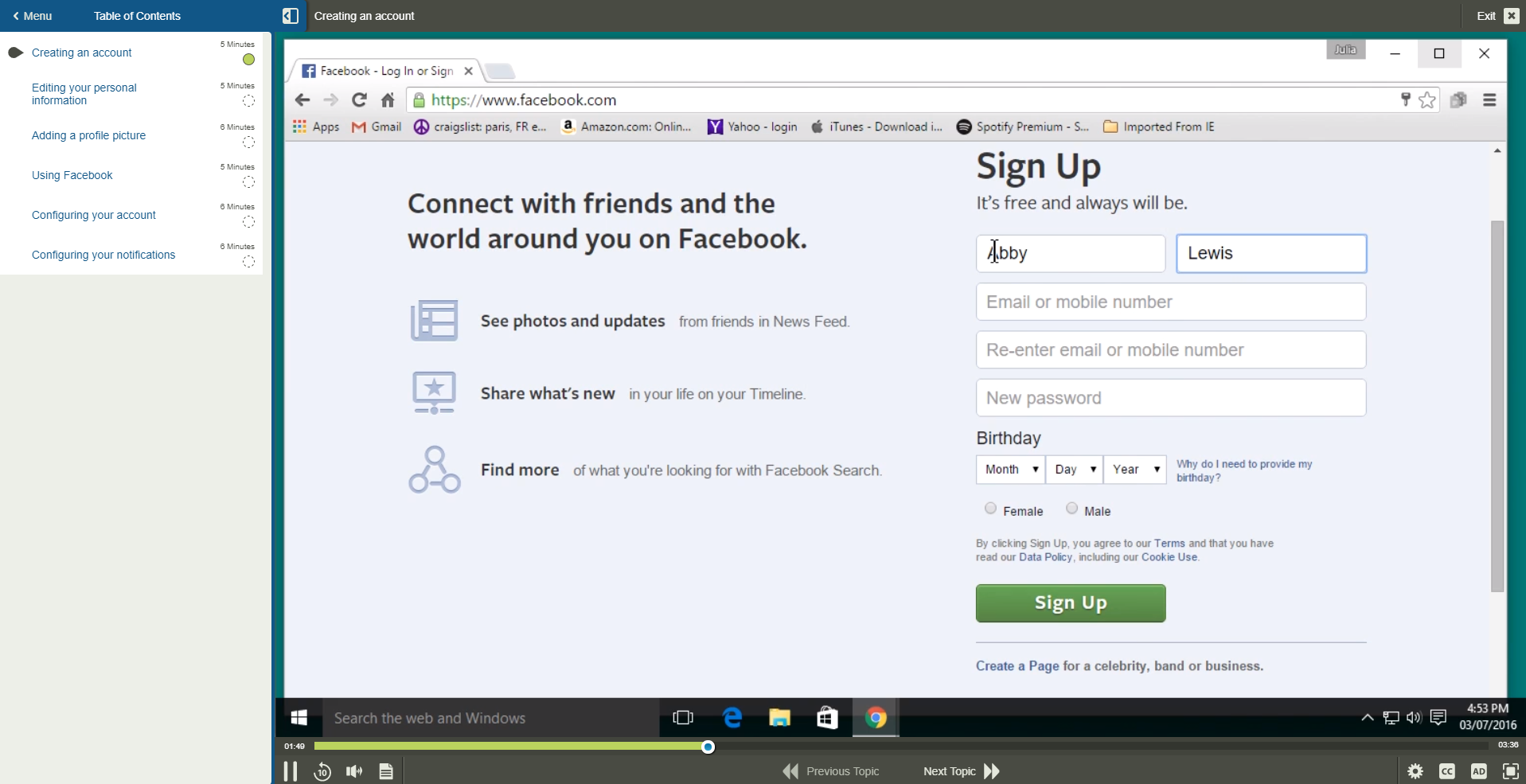This screenshot has width=1526, height=784.
Task: Mute audio with the speaker icon
Action: click(354, 770)
